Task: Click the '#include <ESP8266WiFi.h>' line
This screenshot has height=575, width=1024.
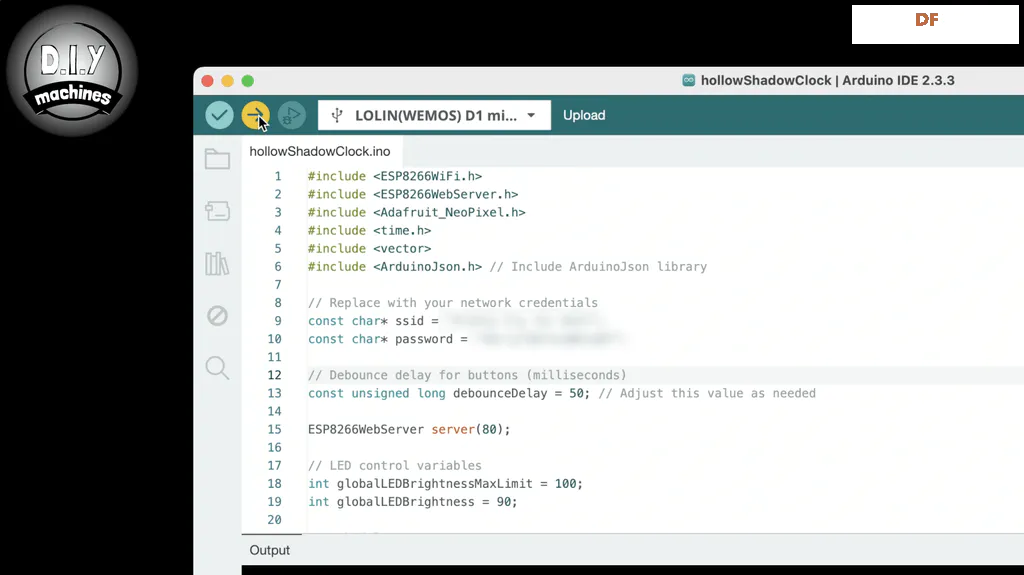Action: (395, 176)
